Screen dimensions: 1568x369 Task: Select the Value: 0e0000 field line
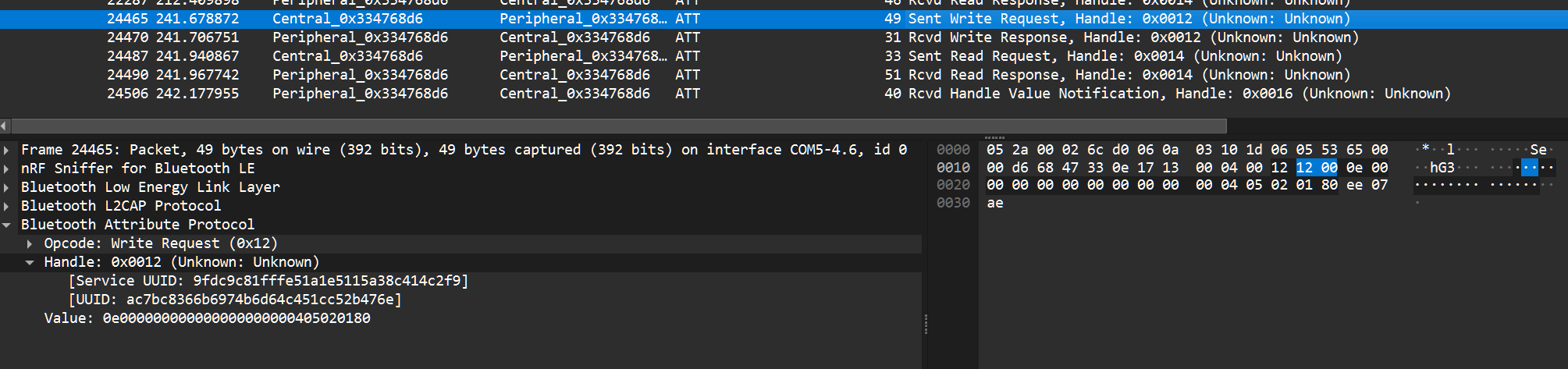pos(207,318)
